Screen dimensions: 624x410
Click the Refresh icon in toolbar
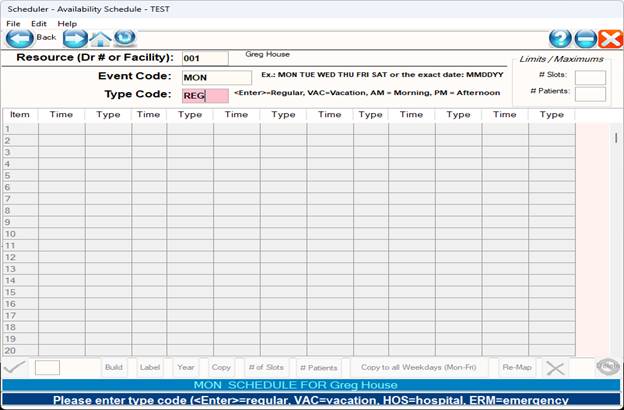pyautogui.click(x=124, y=38)
